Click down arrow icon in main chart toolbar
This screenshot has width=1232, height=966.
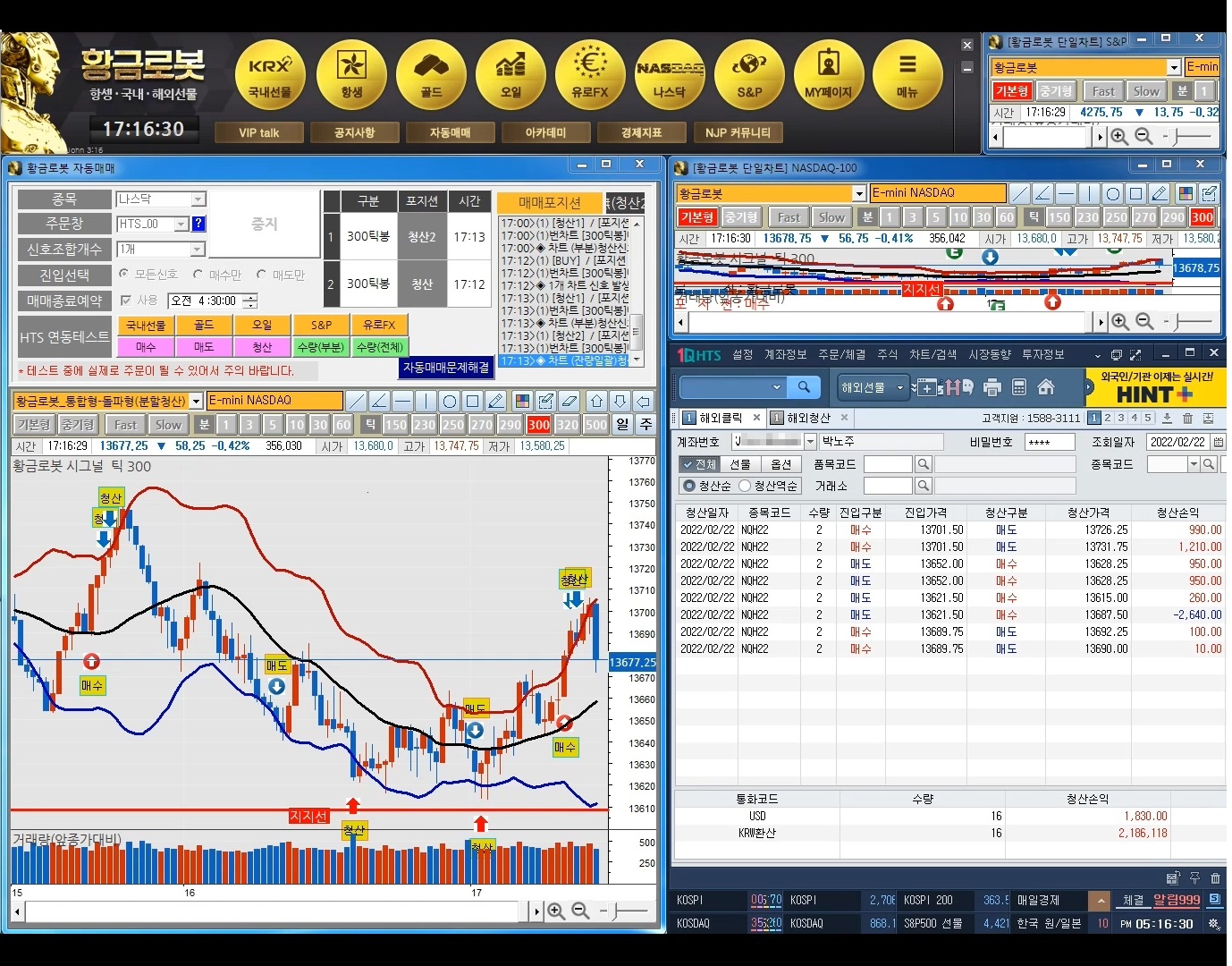[620, 401]
